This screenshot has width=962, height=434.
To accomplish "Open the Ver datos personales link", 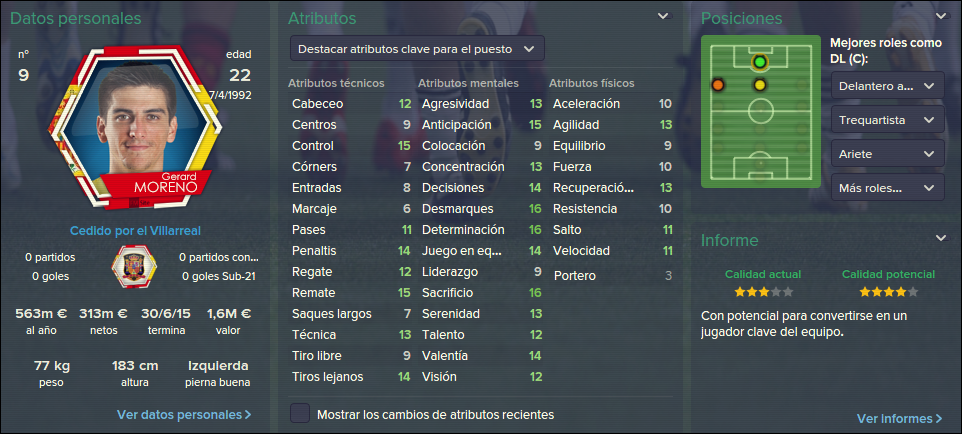I will pyautogui.click(x=184, y=415).
